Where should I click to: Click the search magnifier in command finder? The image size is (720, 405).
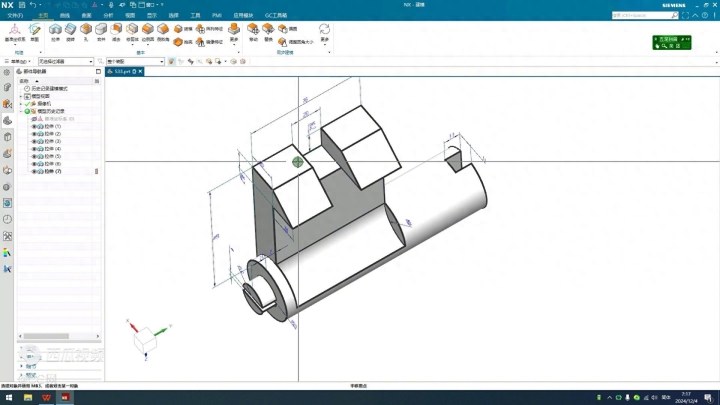click(x=675, y=15)
